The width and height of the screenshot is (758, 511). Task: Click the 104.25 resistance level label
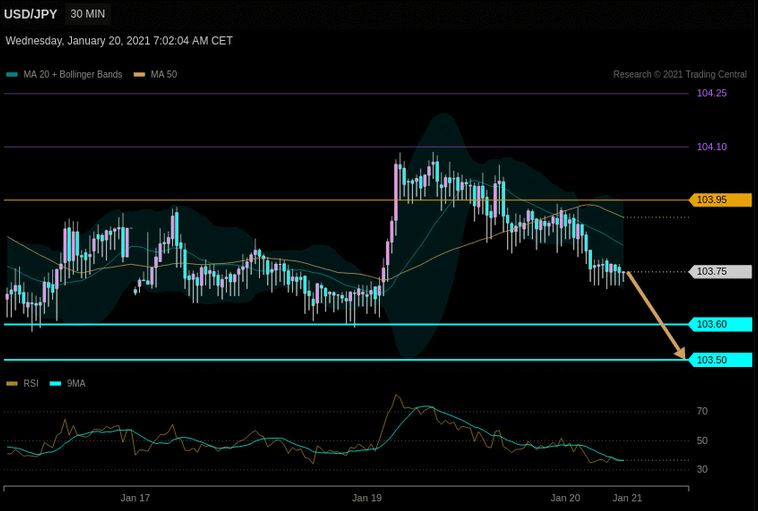click(712, 93)
